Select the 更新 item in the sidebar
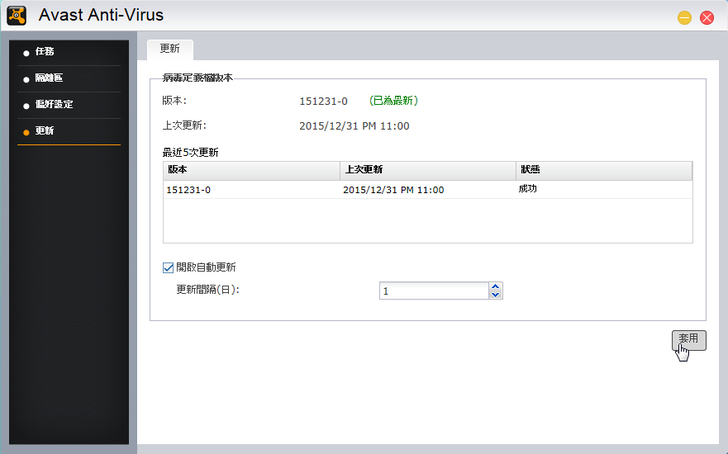The image size is (728, 454). [x=44, y=130]
